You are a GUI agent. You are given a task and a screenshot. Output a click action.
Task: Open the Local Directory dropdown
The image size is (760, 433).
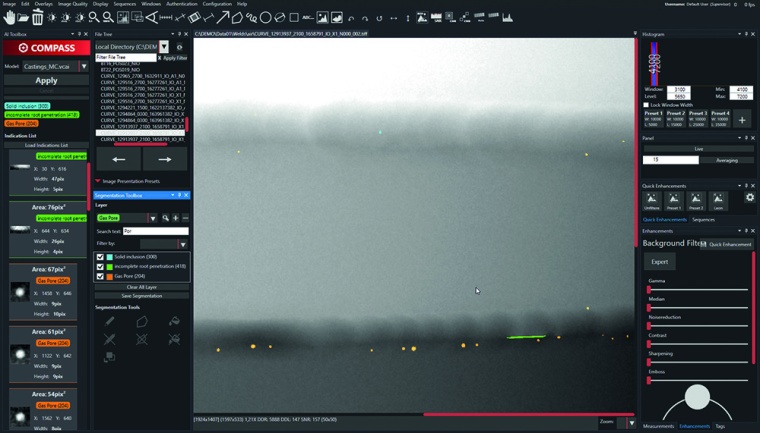164,47
